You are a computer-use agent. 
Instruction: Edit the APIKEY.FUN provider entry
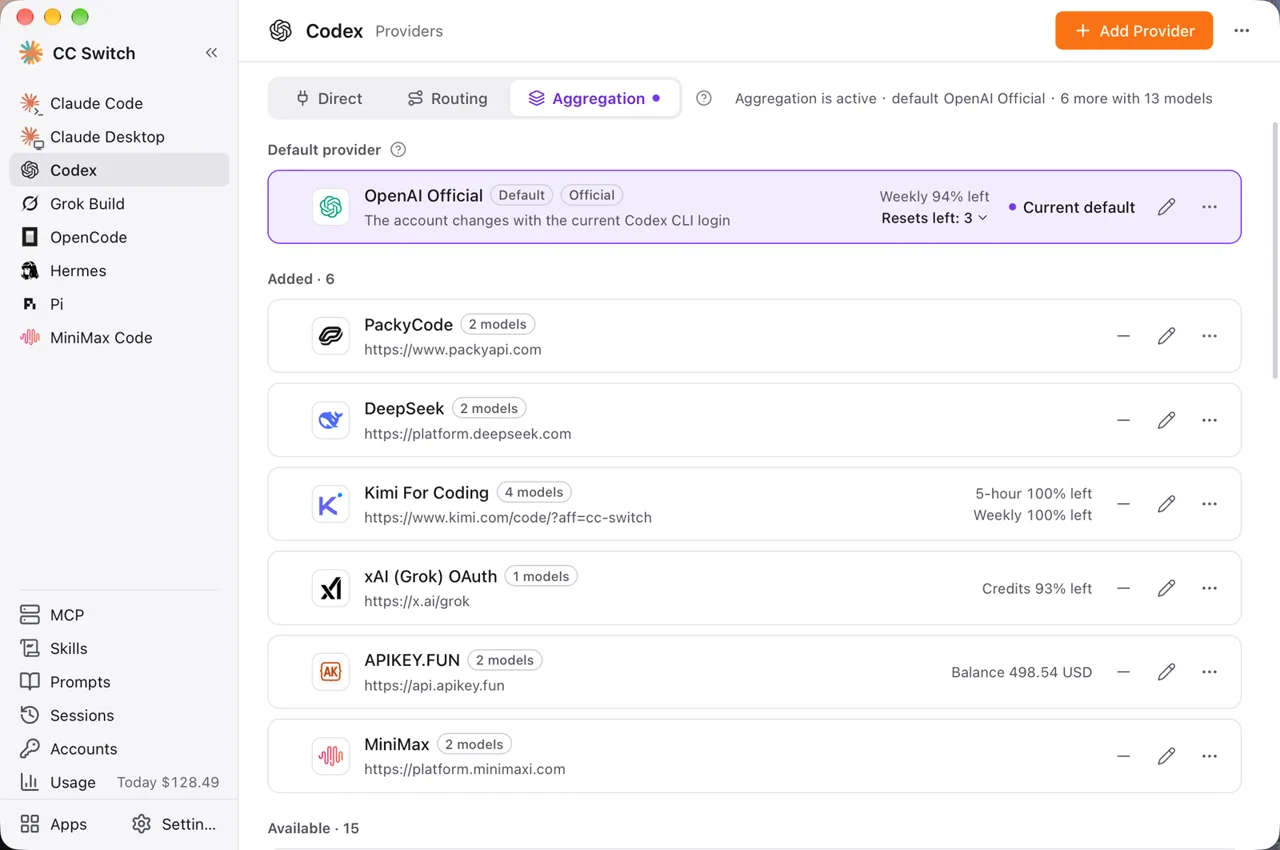tap(1166, 672)
